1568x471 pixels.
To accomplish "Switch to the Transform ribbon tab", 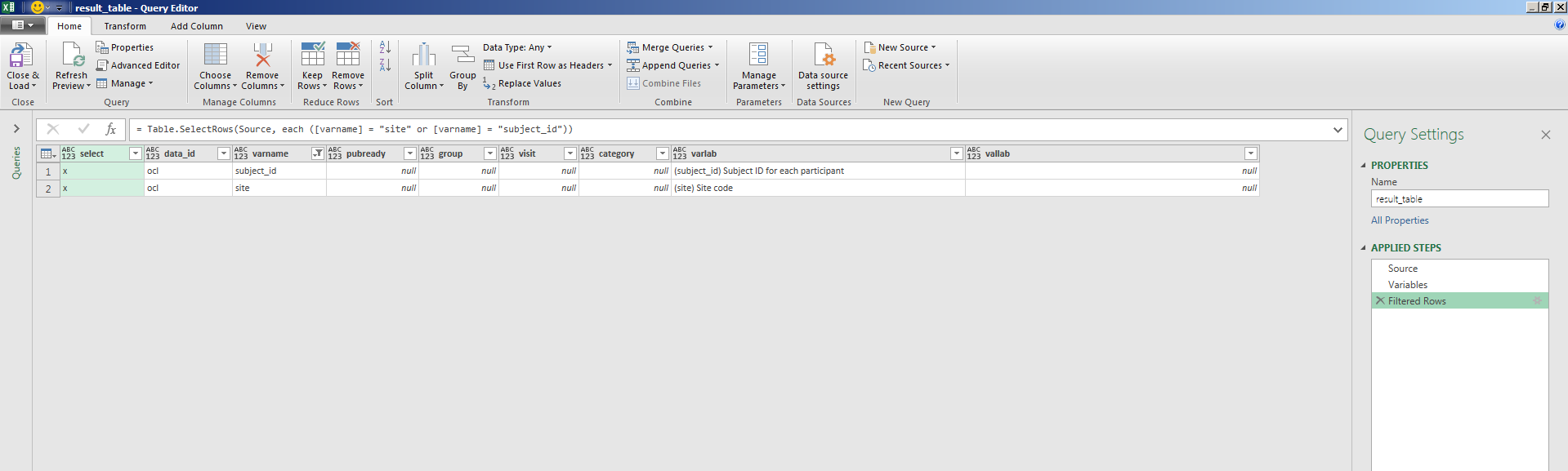I will point(125,26).
